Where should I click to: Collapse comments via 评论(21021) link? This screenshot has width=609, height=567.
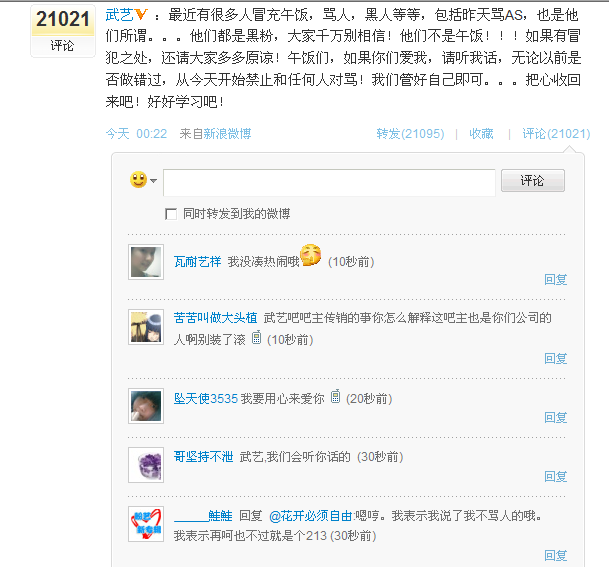point(556,134)
